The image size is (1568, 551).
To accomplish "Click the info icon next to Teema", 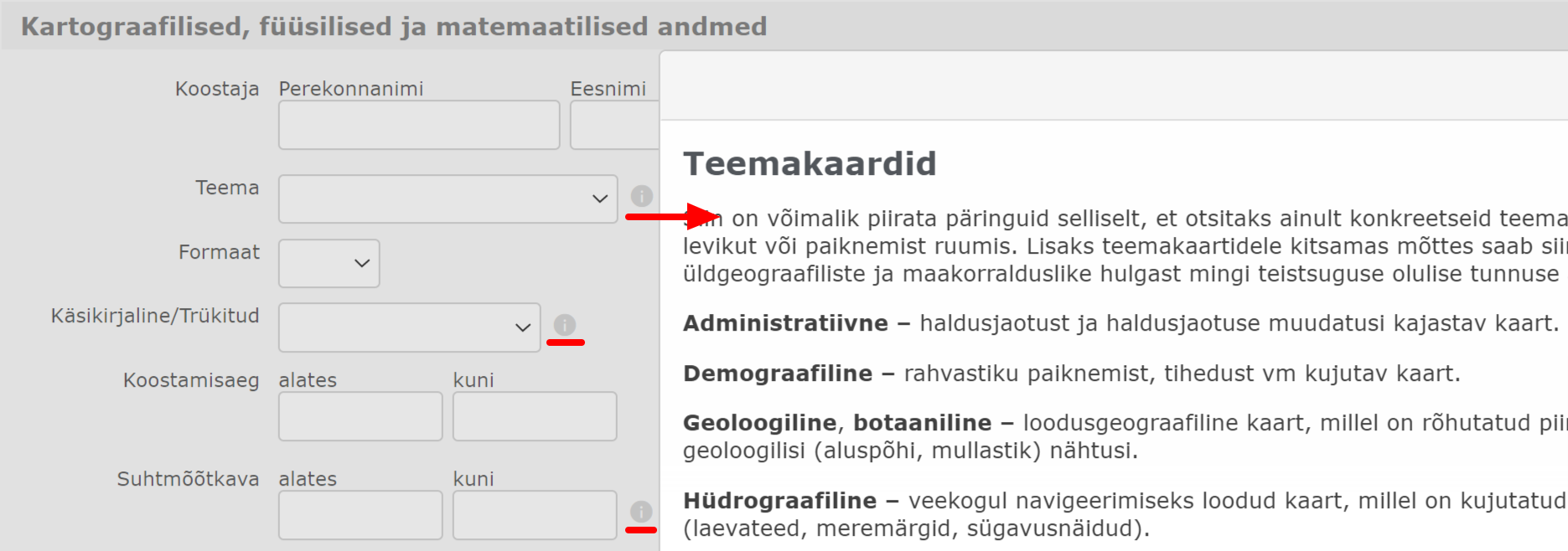I will [x=641, y=196].
